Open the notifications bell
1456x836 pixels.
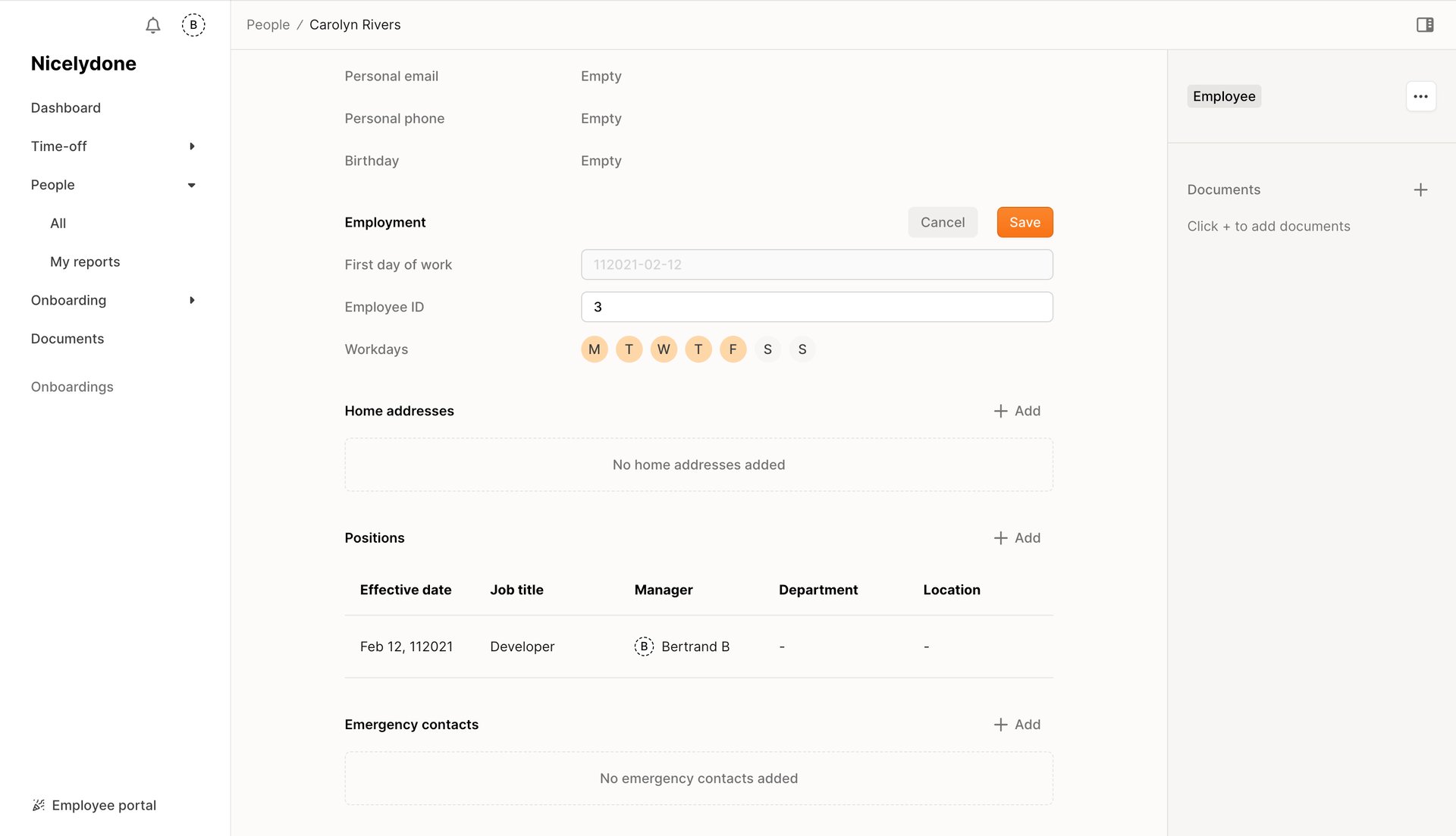152,25
